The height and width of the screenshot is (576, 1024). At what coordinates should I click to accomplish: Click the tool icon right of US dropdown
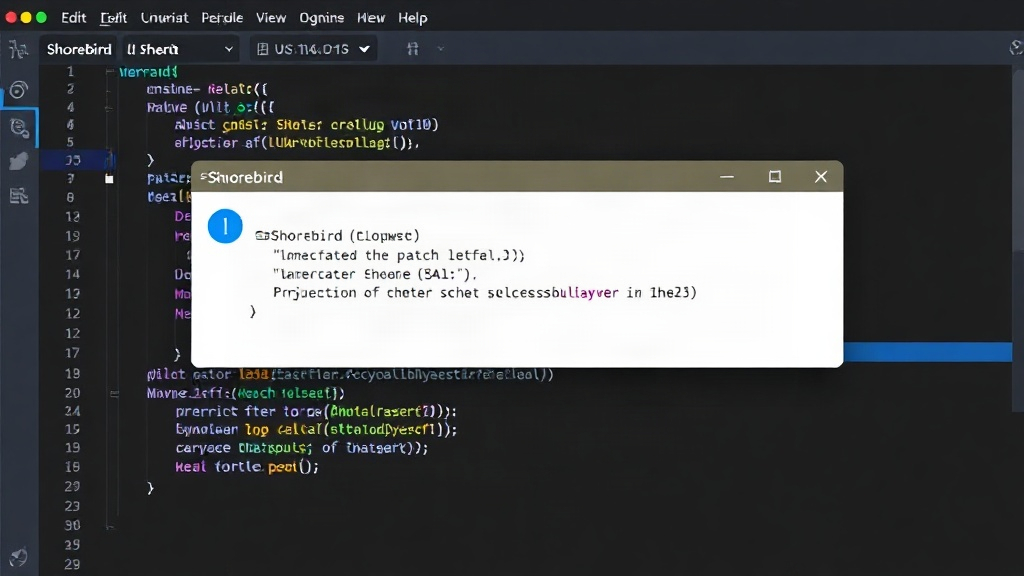413,49
